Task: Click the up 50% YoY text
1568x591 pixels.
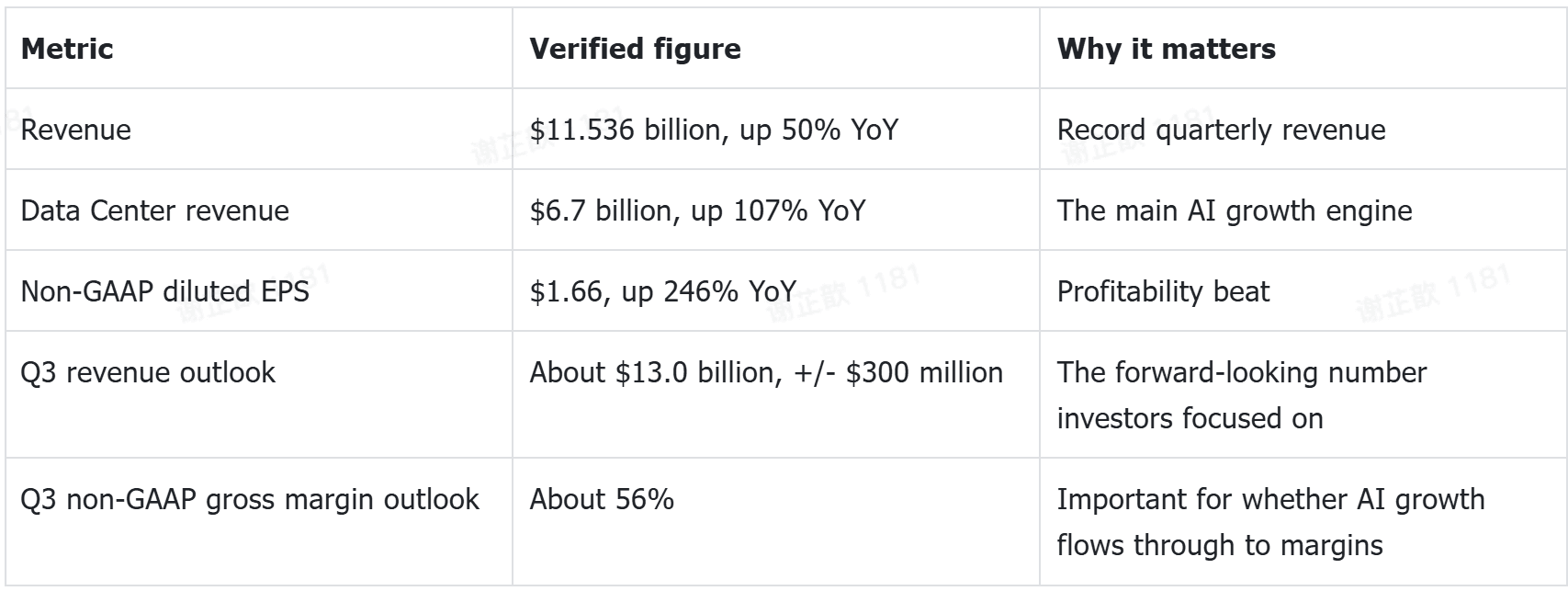Action: point(818,130)
